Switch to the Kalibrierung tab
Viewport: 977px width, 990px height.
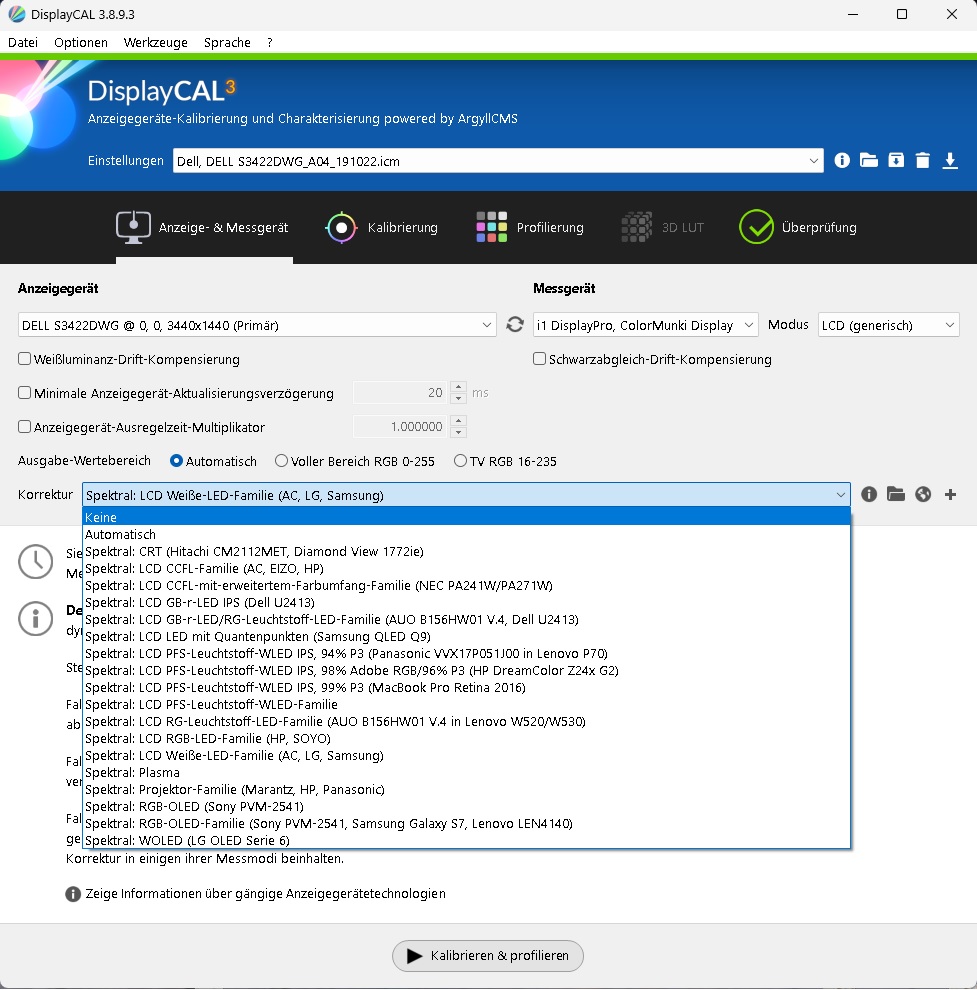click(381, 227)
